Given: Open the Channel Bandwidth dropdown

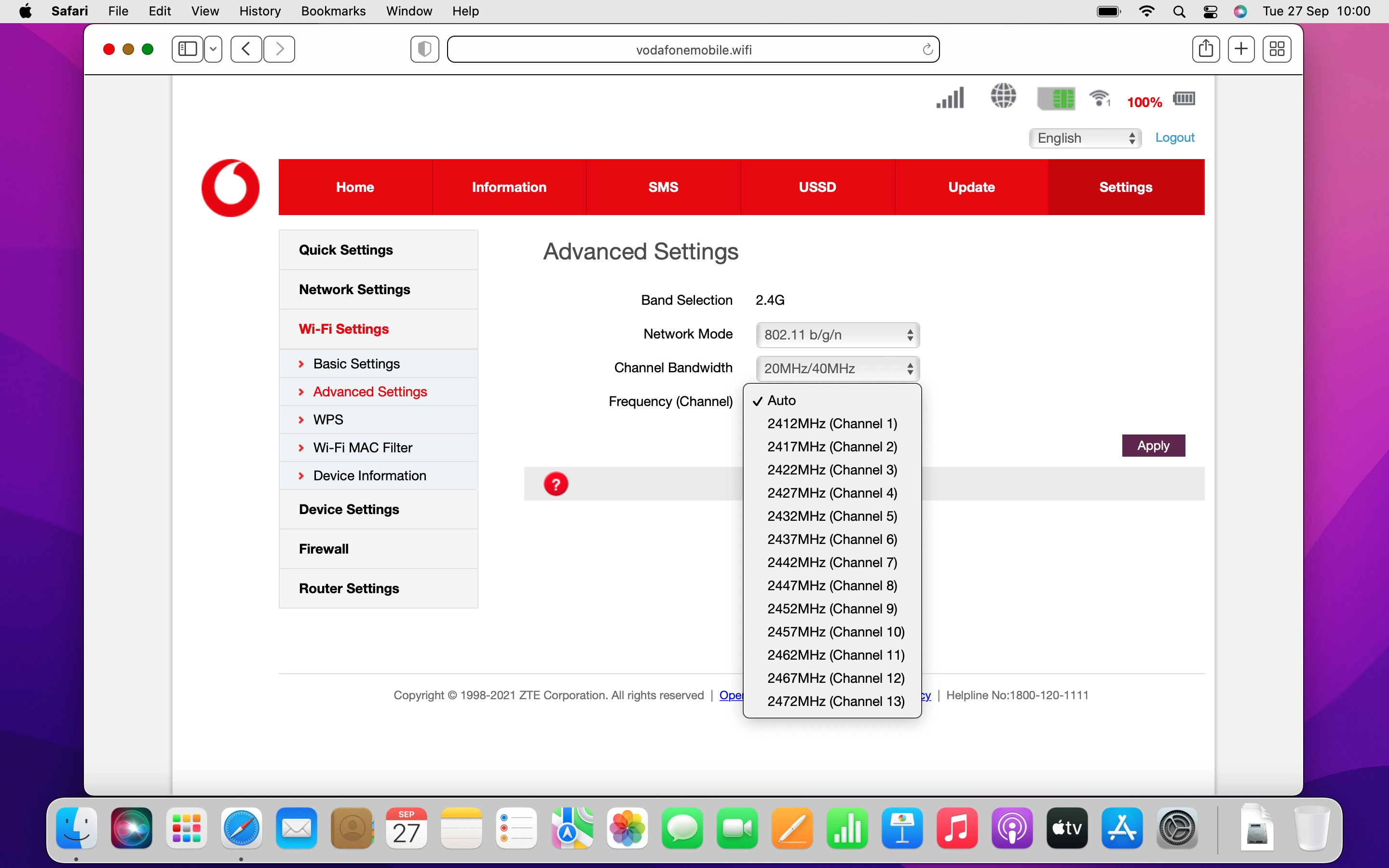Looking at the screenshot, I should 837,368.
